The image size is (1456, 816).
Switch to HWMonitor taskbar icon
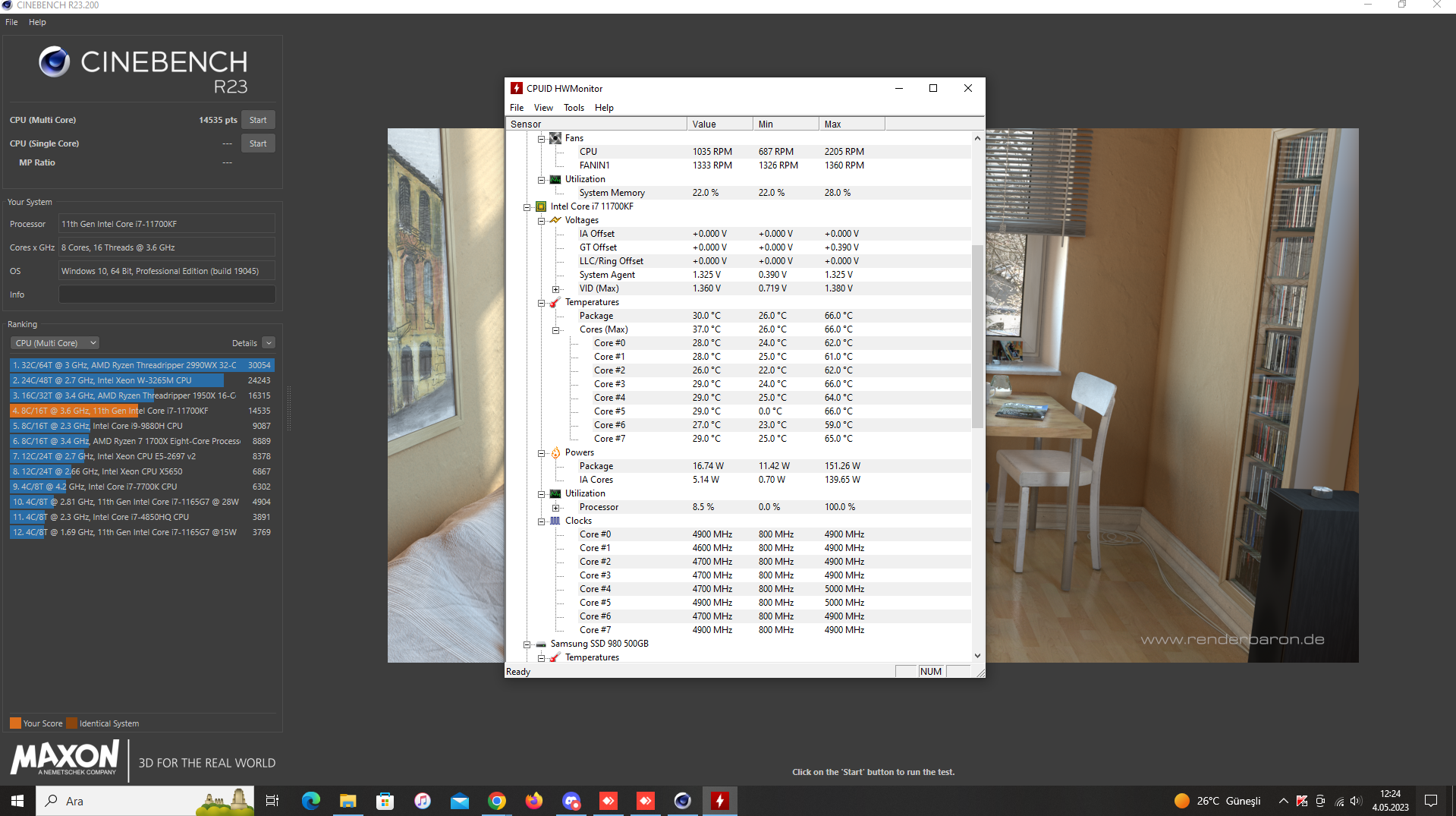click(719, 801)
